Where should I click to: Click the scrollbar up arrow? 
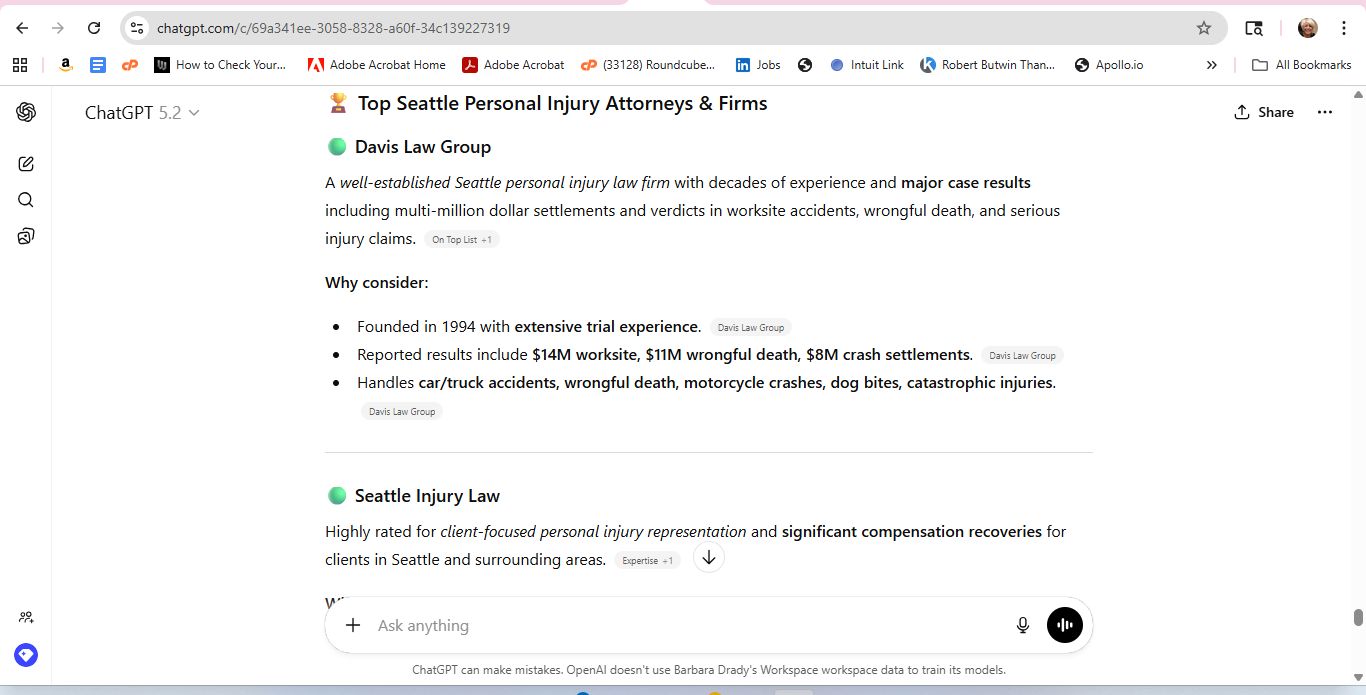[1358, 95]
